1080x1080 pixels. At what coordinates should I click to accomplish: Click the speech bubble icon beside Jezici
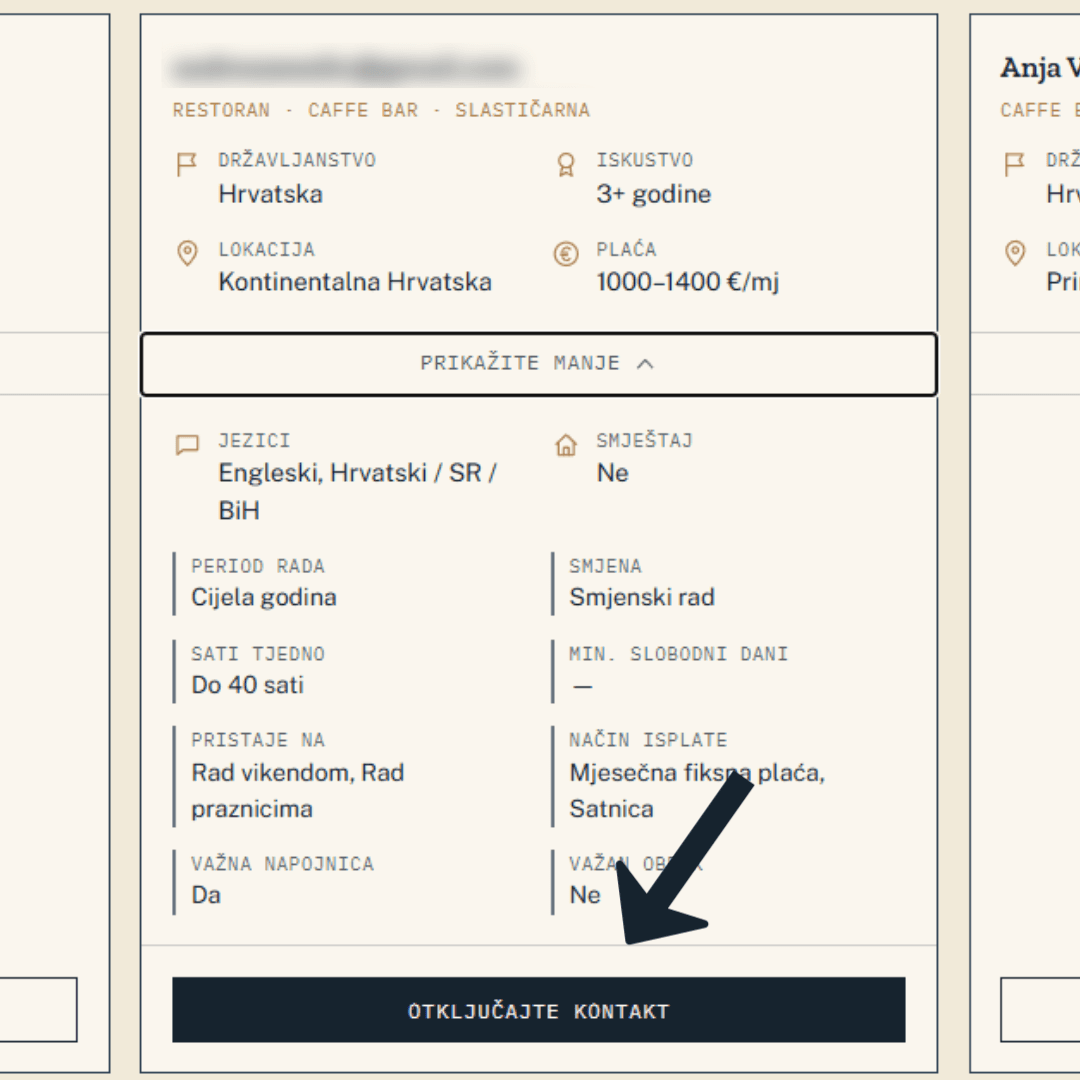tap(187, 444)
